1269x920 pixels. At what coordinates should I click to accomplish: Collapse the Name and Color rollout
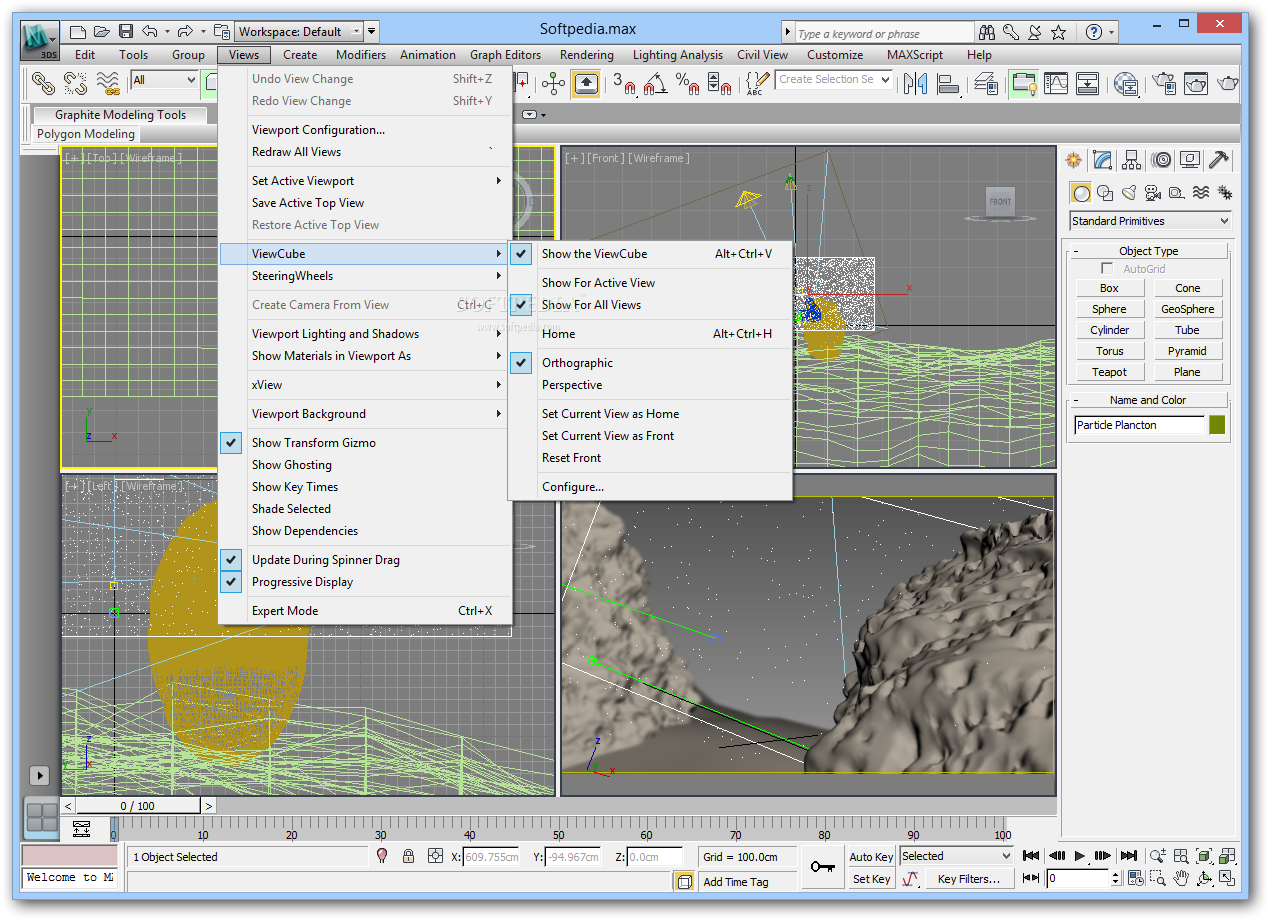(1149, 400)
